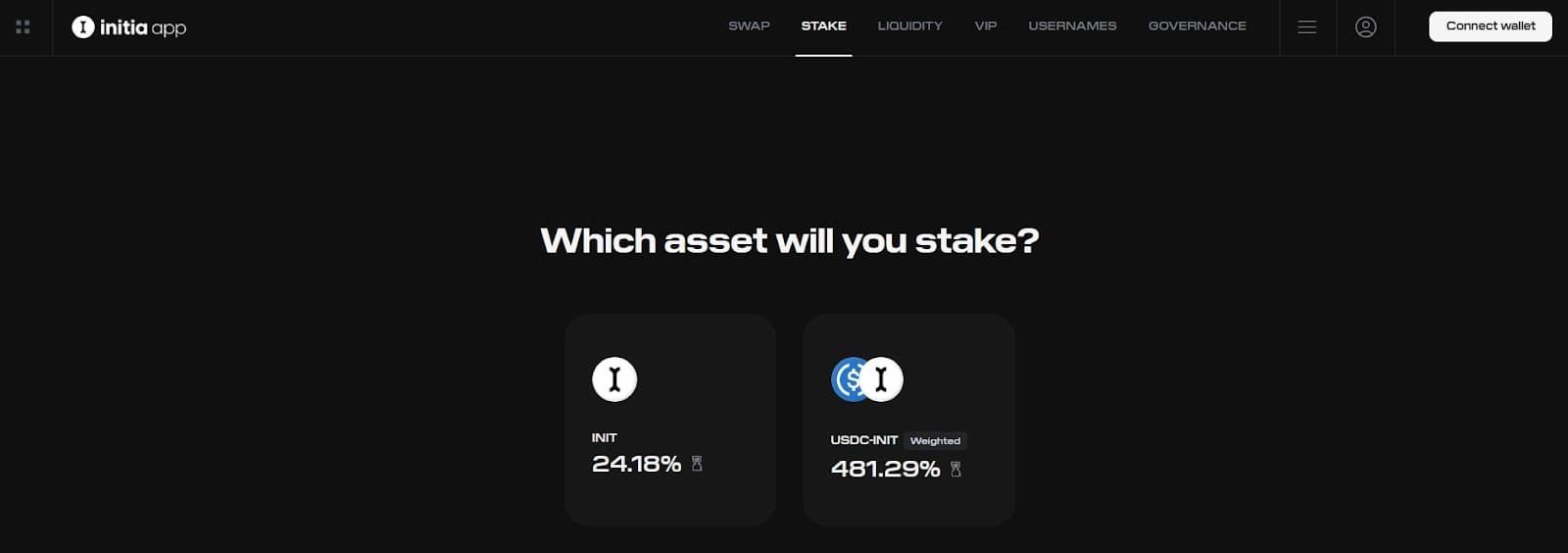Click the INIT token logo on first card
The height and width of the screenshot is (553, 1568).
point(614,379)
